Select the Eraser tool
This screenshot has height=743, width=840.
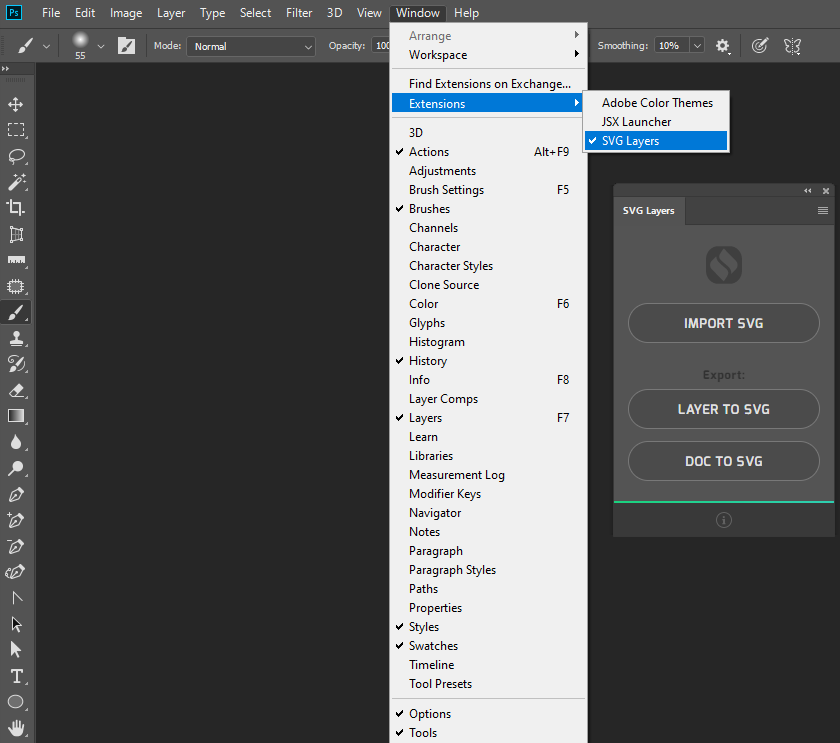click(x=16, y=391)
